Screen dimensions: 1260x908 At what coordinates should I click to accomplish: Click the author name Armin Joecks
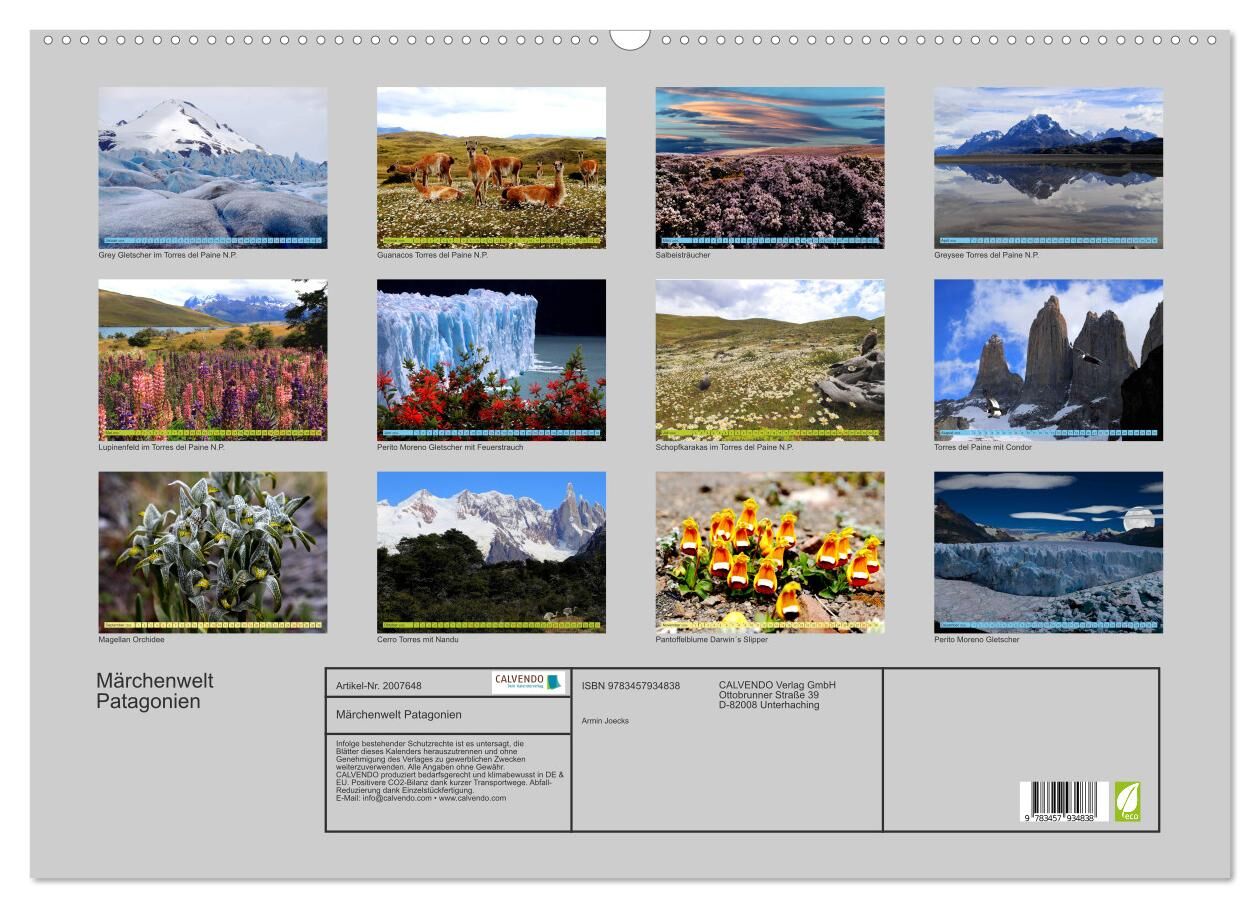pos(605,721)
